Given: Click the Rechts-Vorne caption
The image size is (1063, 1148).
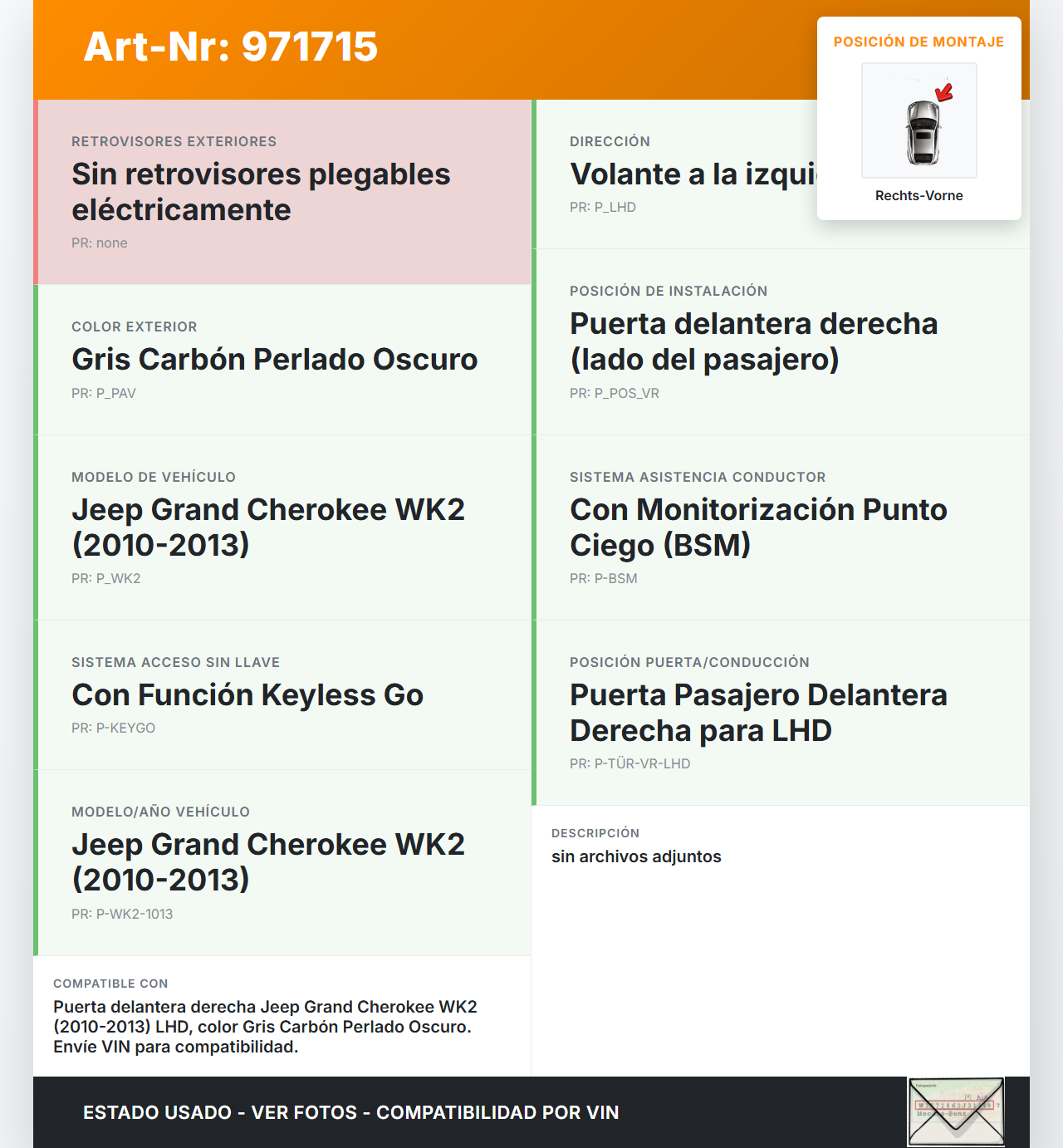Looking at the screenshot, I should click(919, 195).
